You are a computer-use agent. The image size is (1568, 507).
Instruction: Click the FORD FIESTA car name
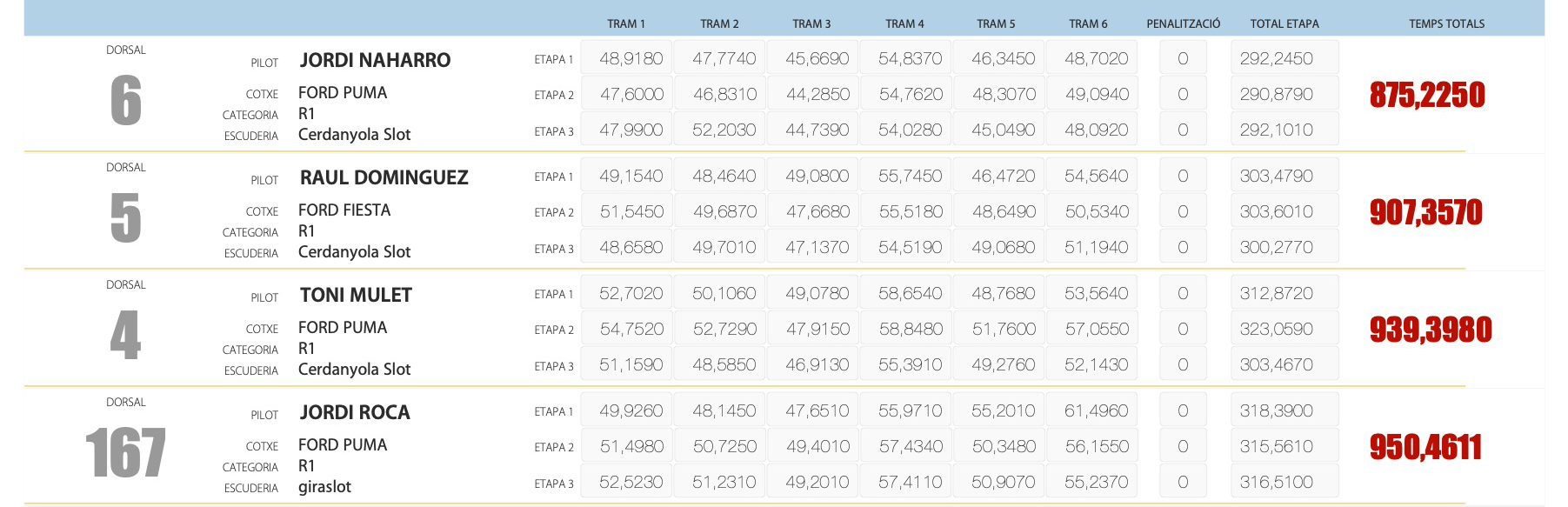(x=344, y=210)
